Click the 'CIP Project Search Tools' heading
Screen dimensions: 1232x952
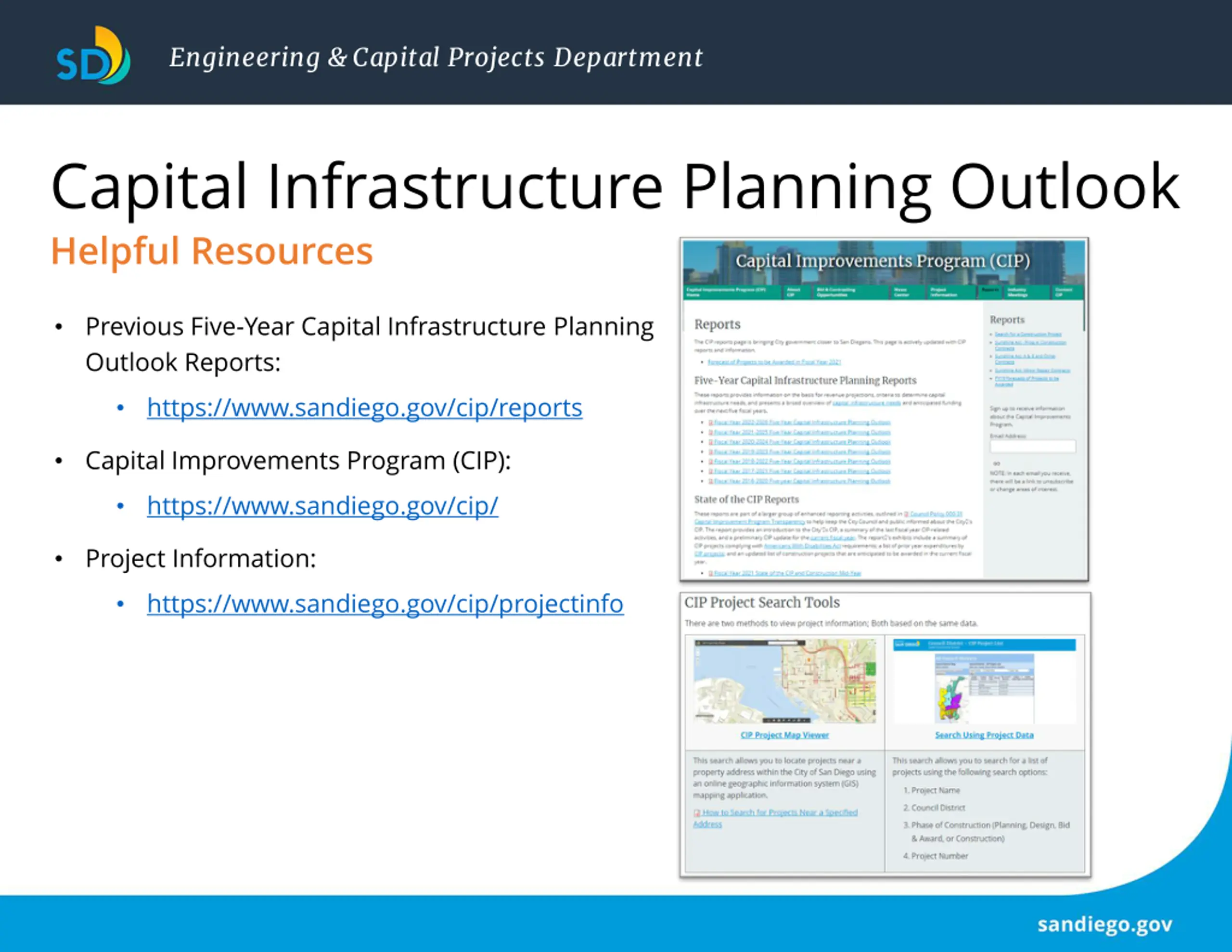coord(762,603)
